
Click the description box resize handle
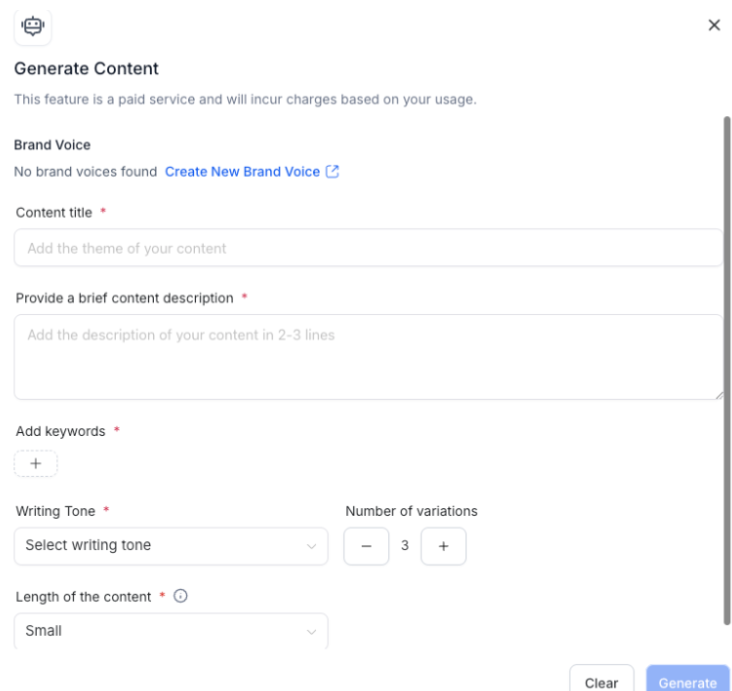718,395
